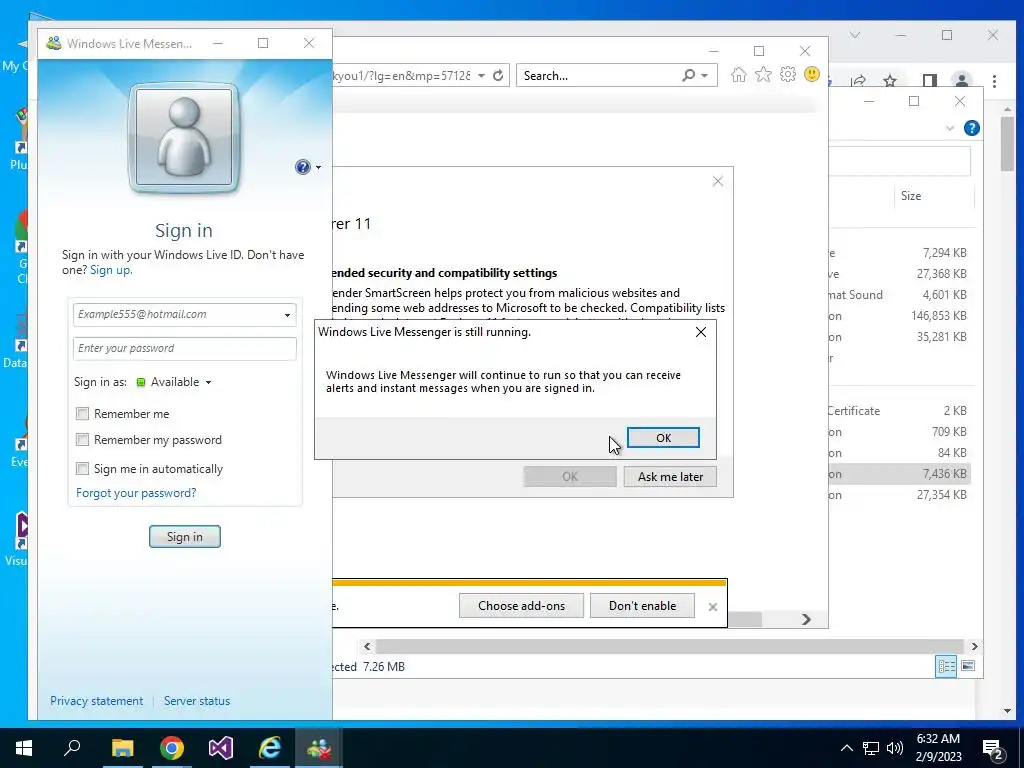Open the Messenger help icon
The image size is (1024, 768).
tap(302, 167)
